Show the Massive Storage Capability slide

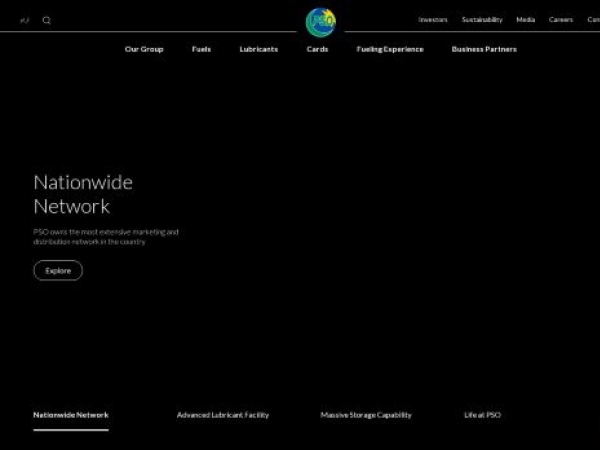pos(366,415)
